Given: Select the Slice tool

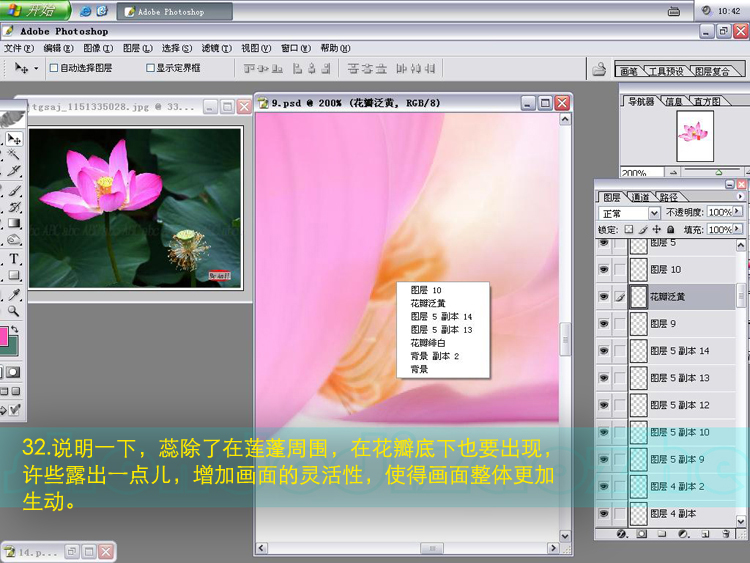Looking at the screenshot, I should pos(14,171).
